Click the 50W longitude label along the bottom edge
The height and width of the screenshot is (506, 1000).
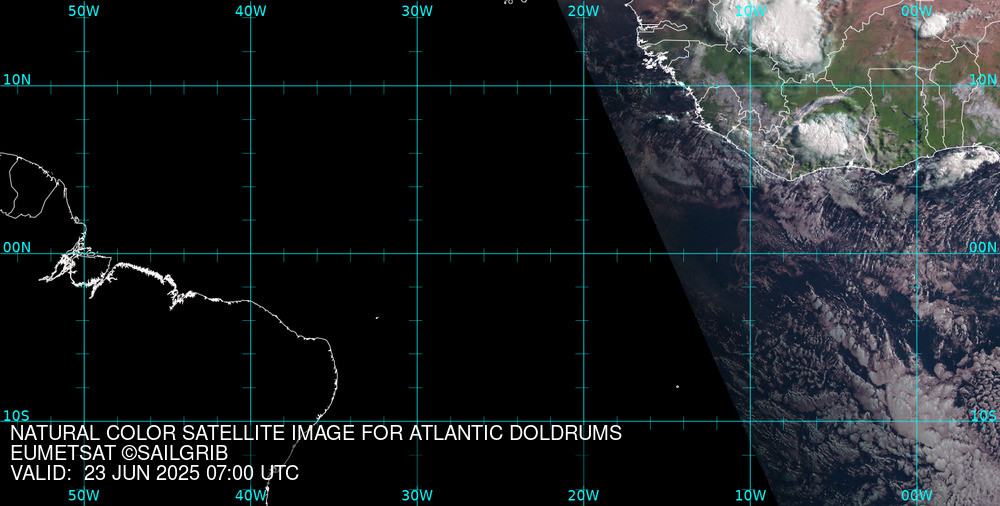[84, 495]
